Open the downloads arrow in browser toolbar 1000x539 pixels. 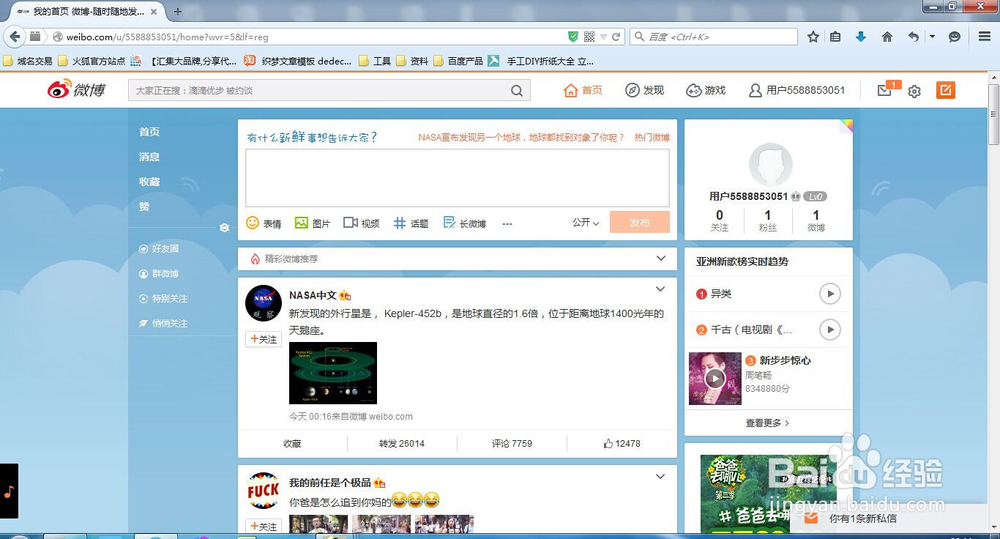click(860, 37)
